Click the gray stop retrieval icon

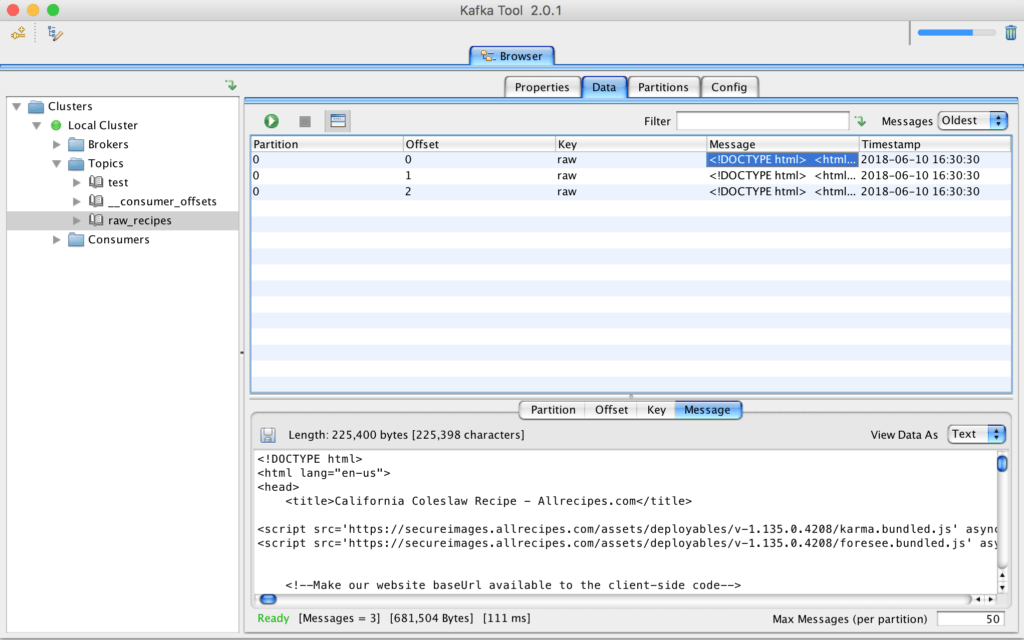[304, 120]
